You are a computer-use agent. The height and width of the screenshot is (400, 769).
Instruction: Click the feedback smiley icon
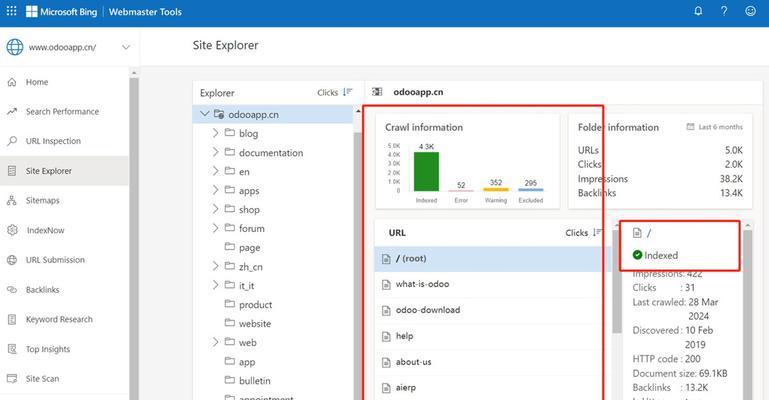click(750, 11)
